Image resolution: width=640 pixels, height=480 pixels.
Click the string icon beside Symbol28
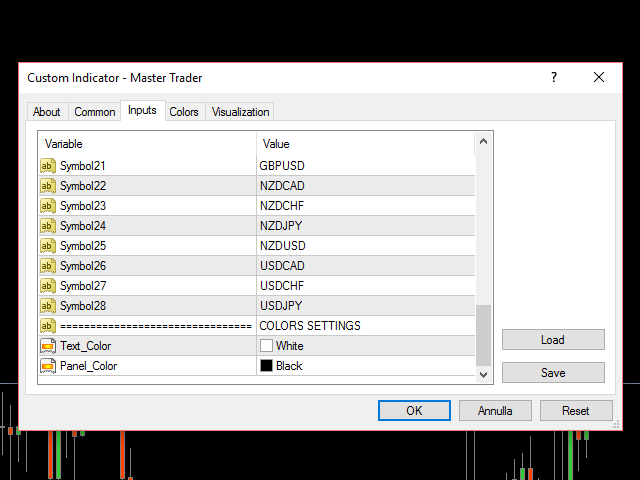pyautogui.click(x=48, y=306)
